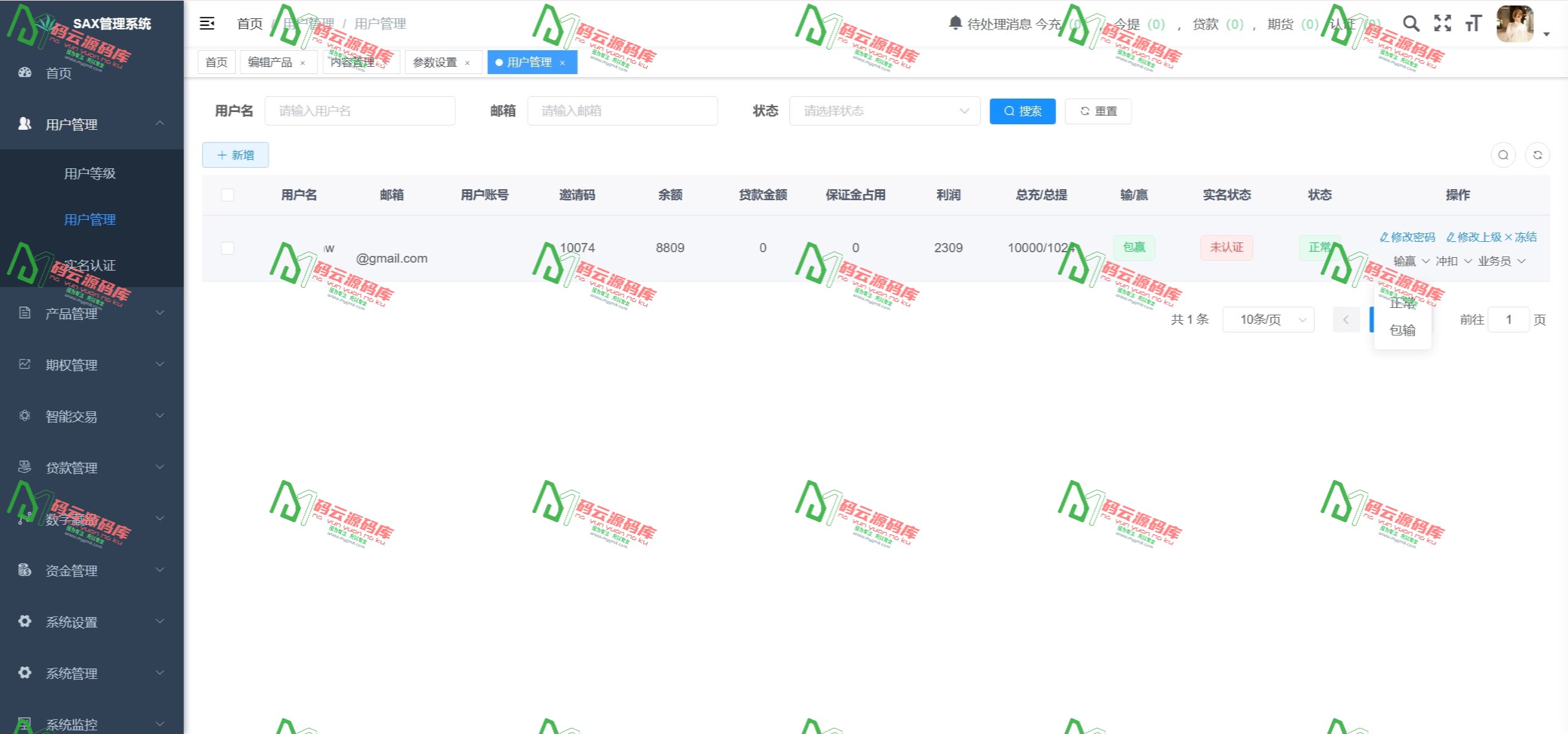Focus the 邮箱 input field
Image resolution: width=1568 pixels, height=734 pixels.
(x=622, y=111)
